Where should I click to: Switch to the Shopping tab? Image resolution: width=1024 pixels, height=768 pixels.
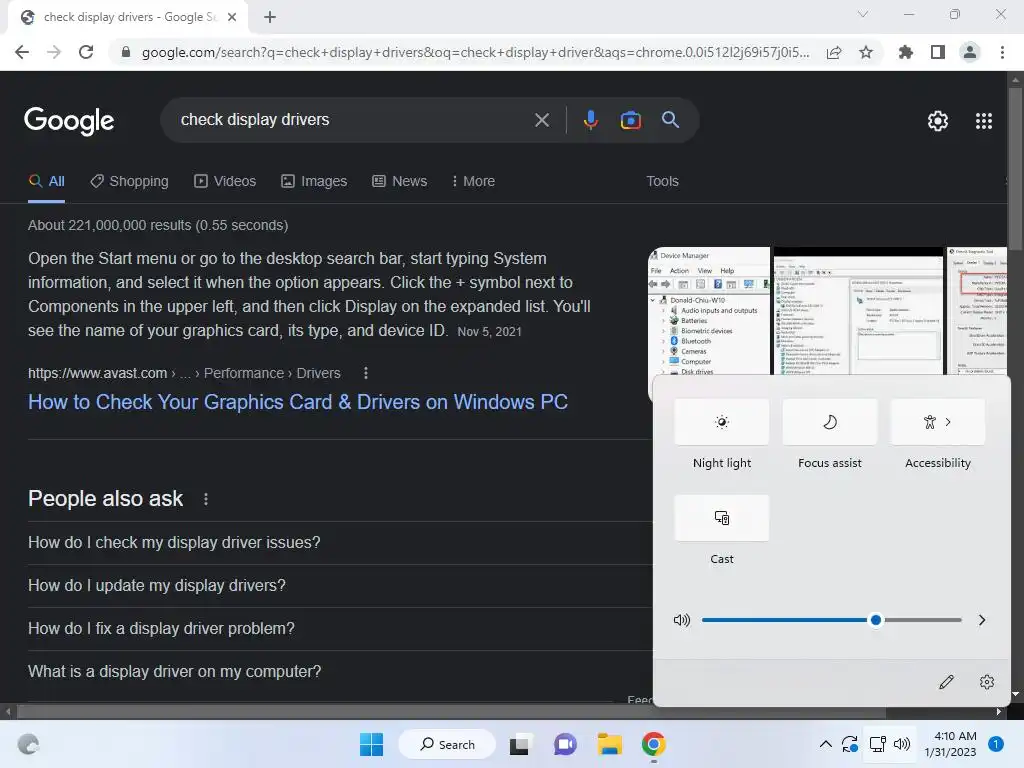click(129, 182)
